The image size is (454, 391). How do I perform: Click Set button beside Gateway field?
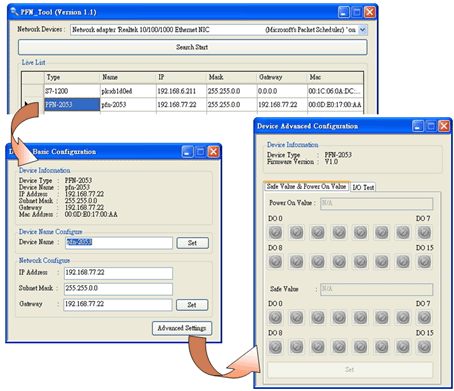tap(192, 305)
